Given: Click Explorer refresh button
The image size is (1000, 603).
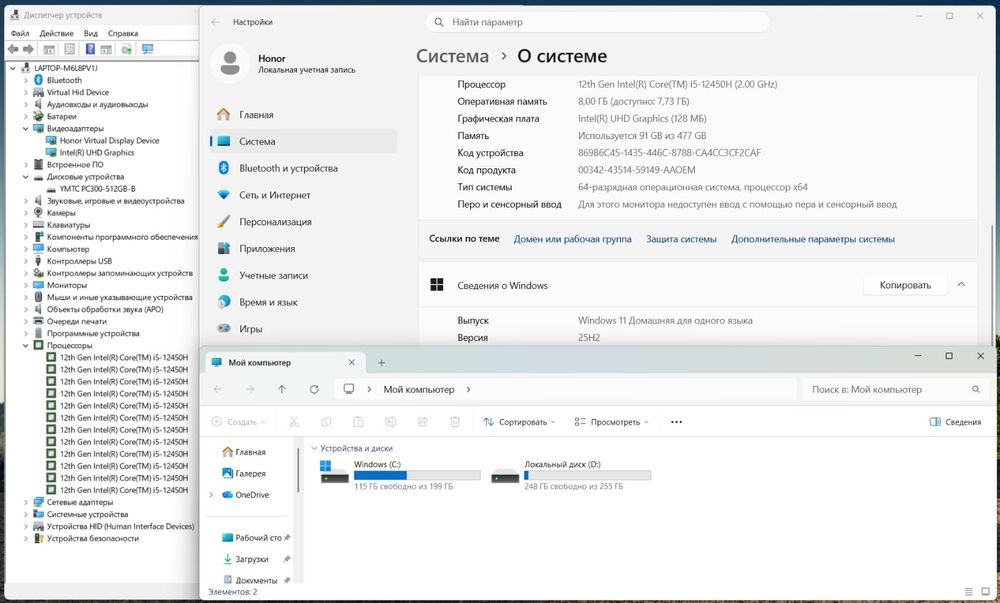Looking at the screenshot, I should pos(314,389).
